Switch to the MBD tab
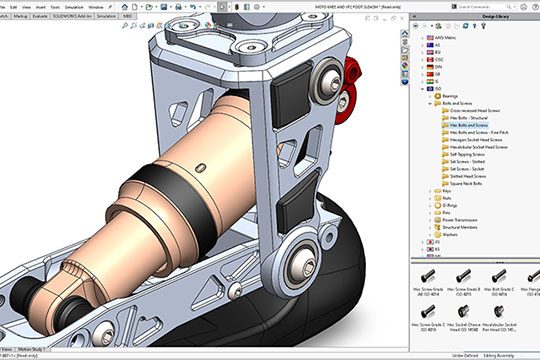Screen dimensions: 540x360 click(x=127, y=16)
